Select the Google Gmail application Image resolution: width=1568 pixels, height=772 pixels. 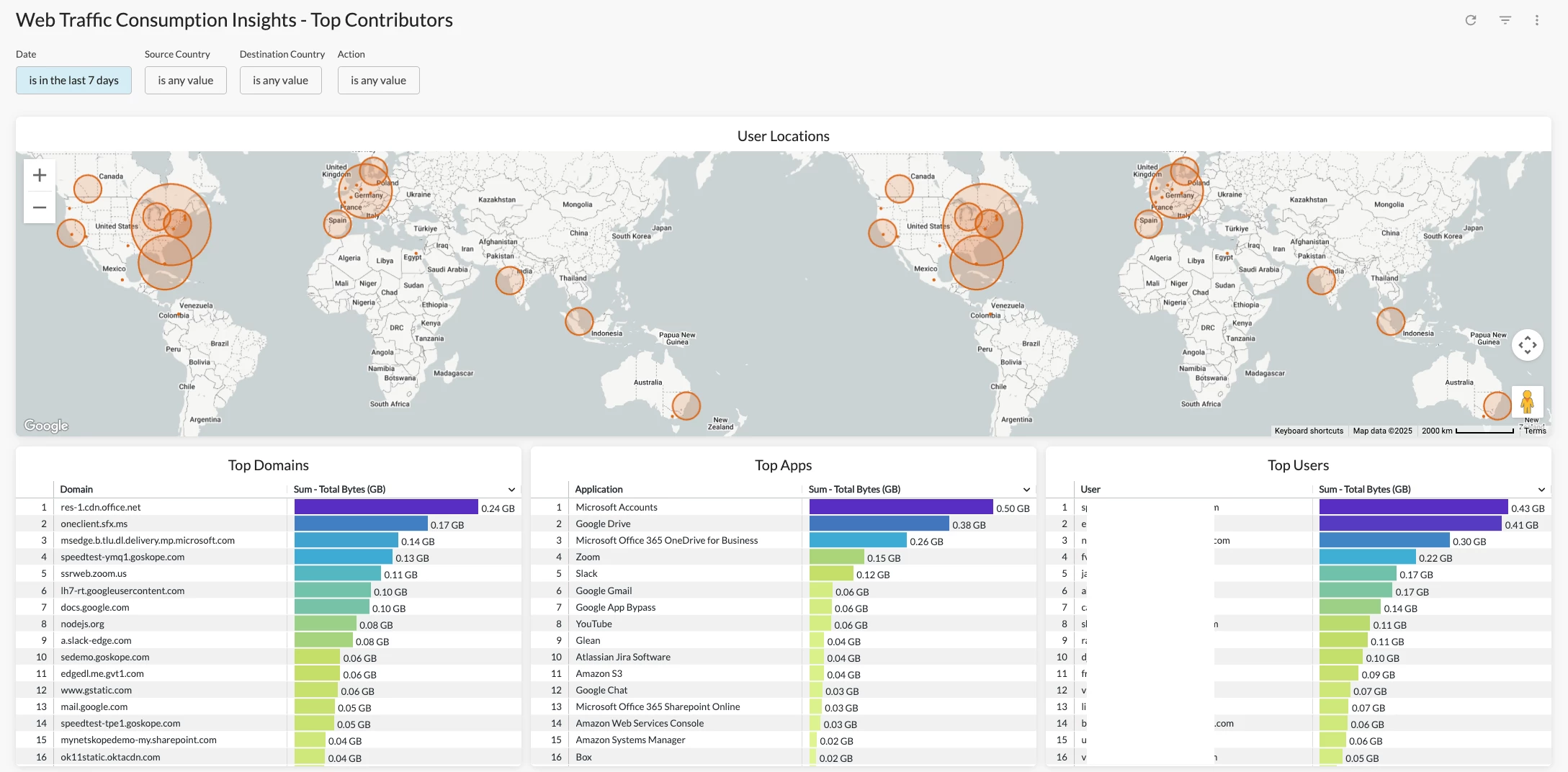coord(604,591)
